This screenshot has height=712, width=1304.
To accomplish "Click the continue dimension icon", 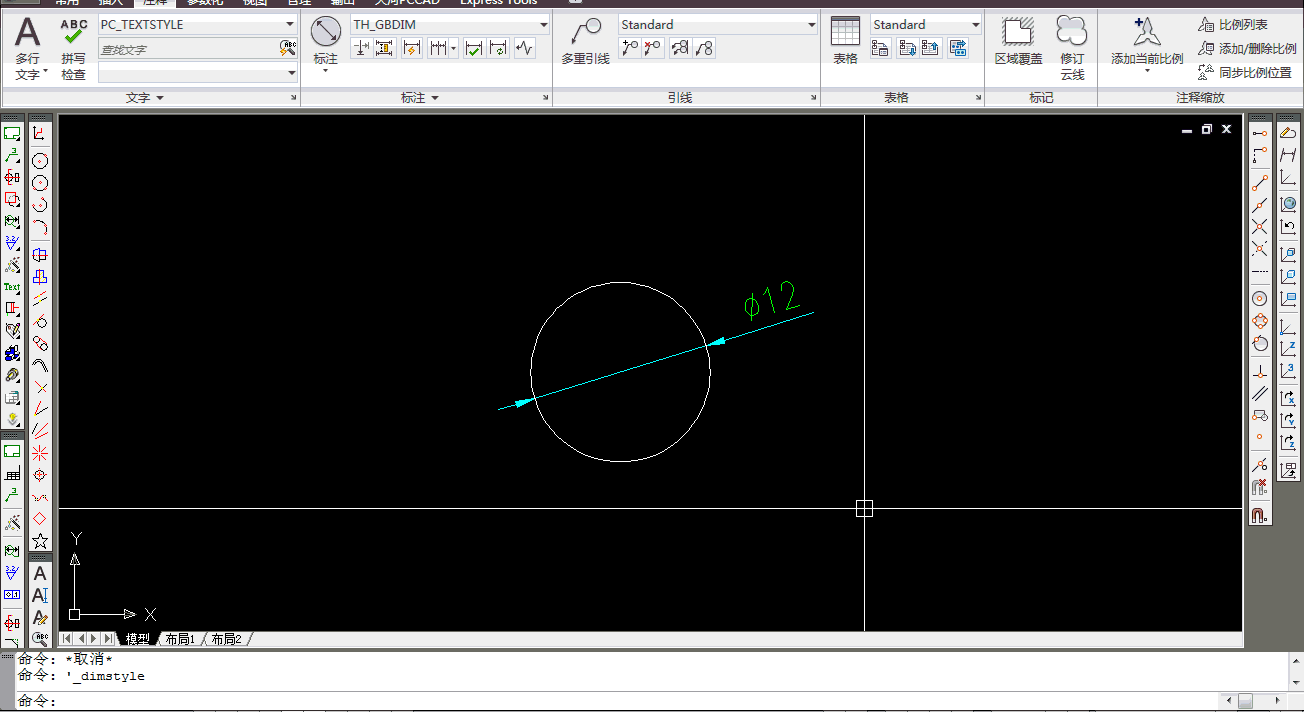I will (x=438, y=48).
